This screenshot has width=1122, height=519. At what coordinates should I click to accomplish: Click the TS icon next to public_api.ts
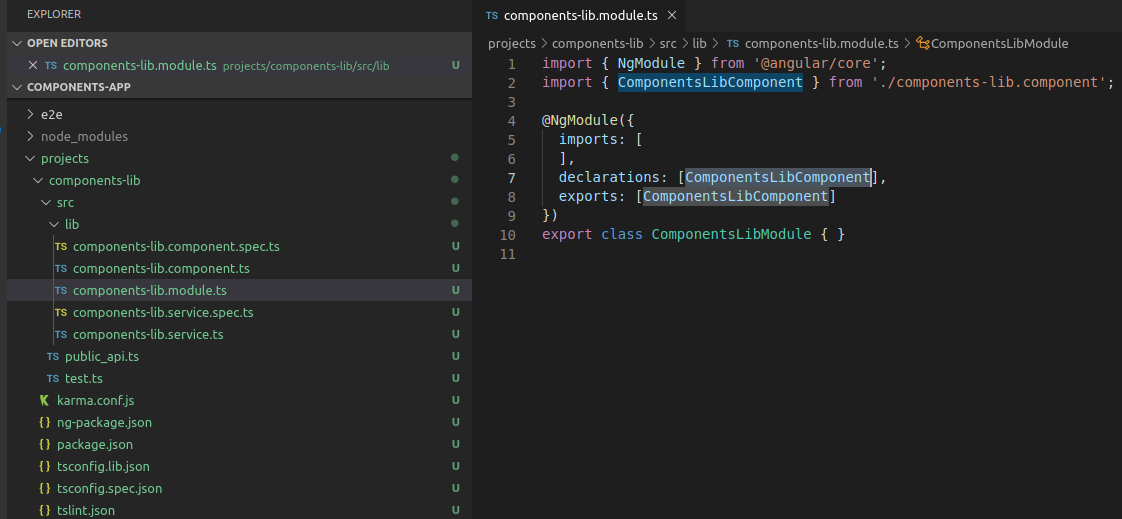tap(53, 356)
